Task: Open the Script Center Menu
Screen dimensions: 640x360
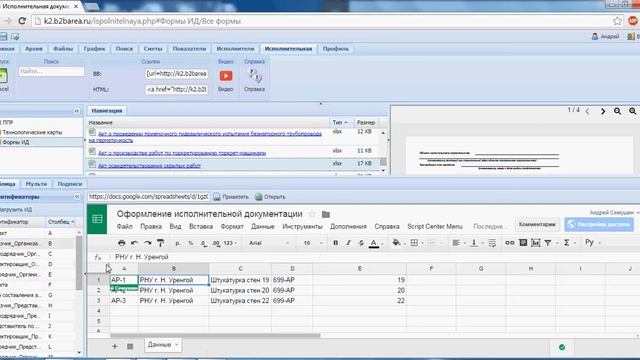Action: click(x=435, y=227)
